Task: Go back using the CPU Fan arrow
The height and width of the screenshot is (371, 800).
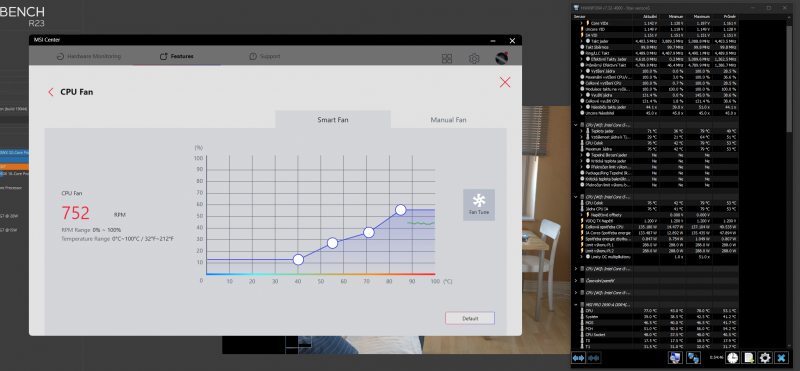Action: pos(51,92)
